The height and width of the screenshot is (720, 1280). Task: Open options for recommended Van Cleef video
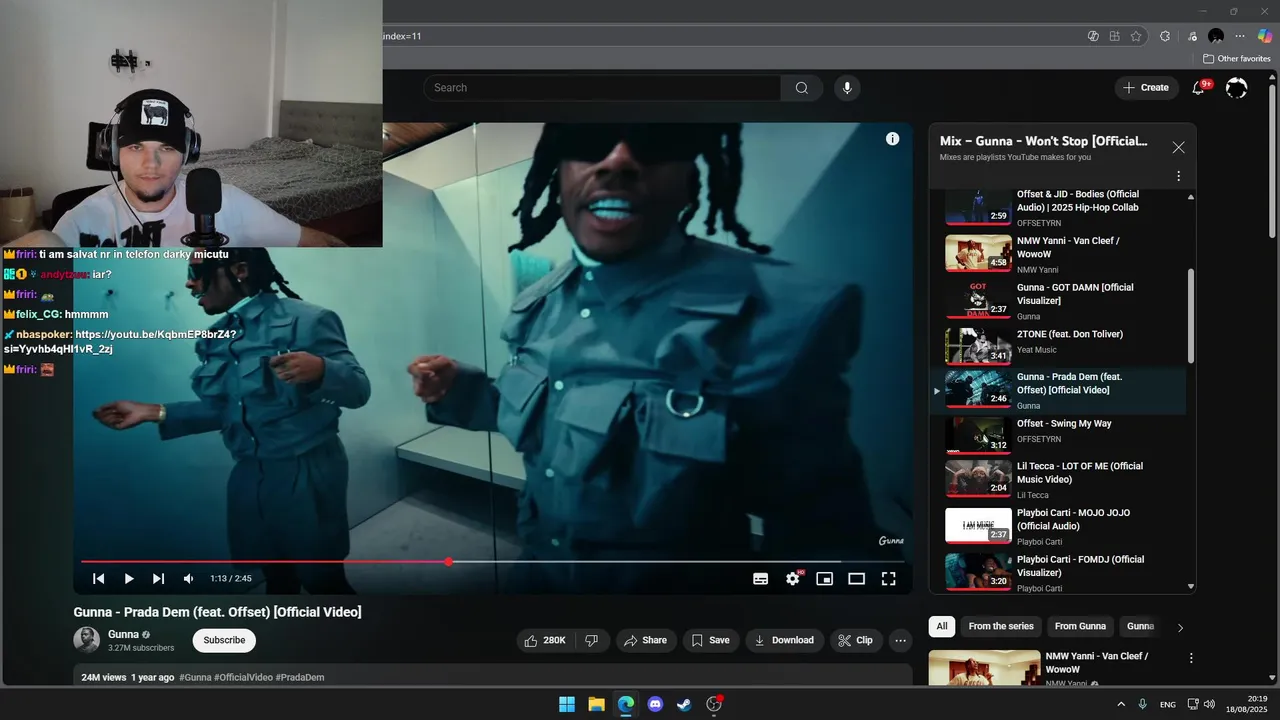(1191, 658)
